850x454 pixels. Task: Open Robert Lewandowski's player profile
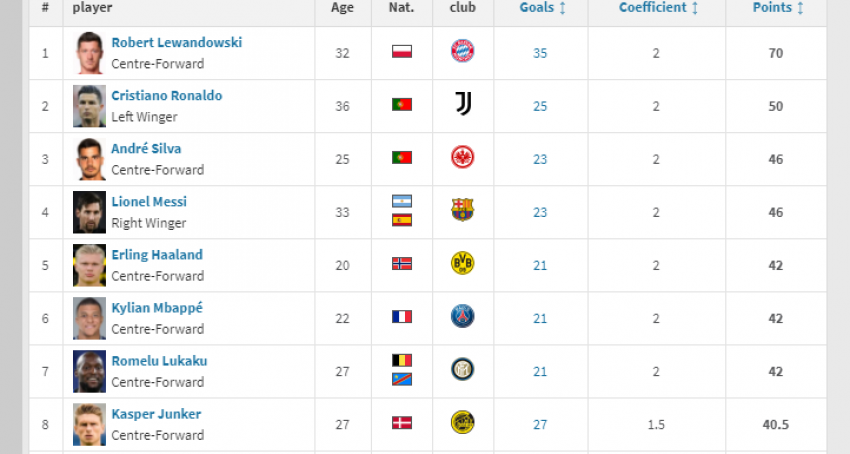pyautogui.click(x=176, y=43)
